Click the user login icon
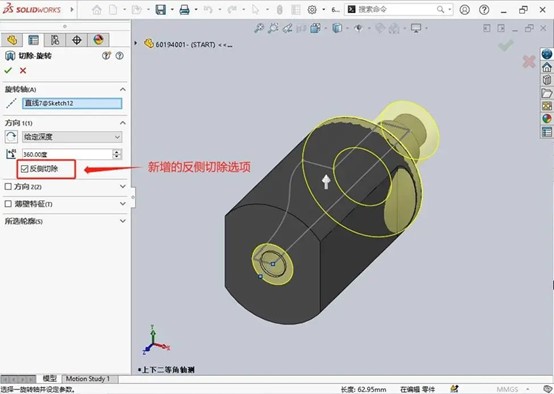 click(x=465, y=10)
